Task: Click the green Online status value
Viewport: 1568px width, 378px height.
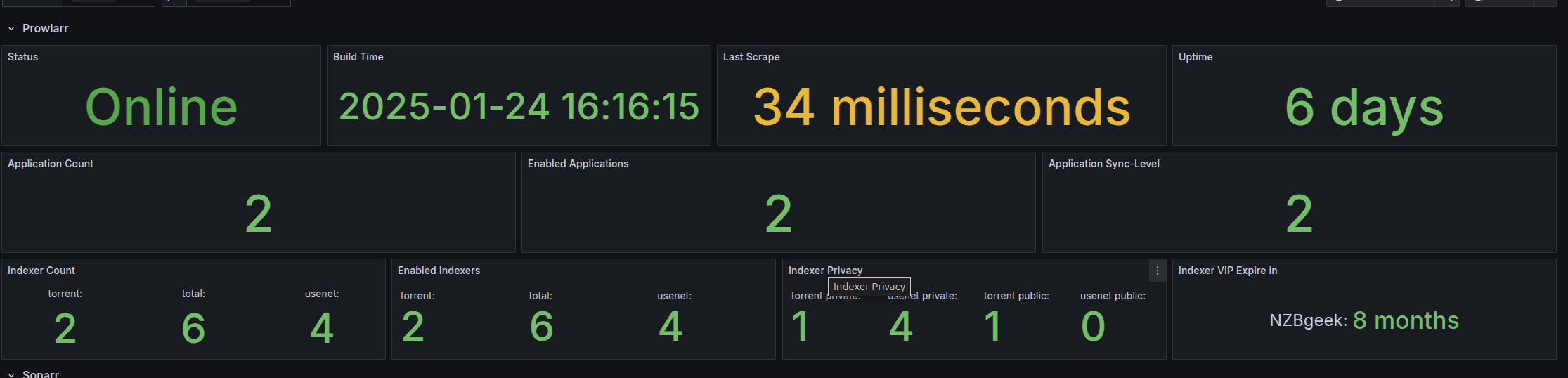Action: 161,107
